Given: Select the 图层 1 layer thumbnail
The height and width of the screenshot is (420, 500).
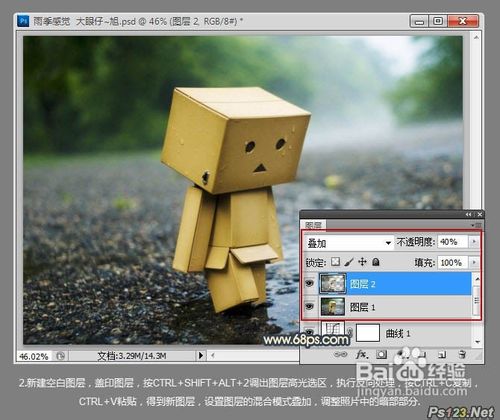Looking at the screenshot, I should (333, 306).
